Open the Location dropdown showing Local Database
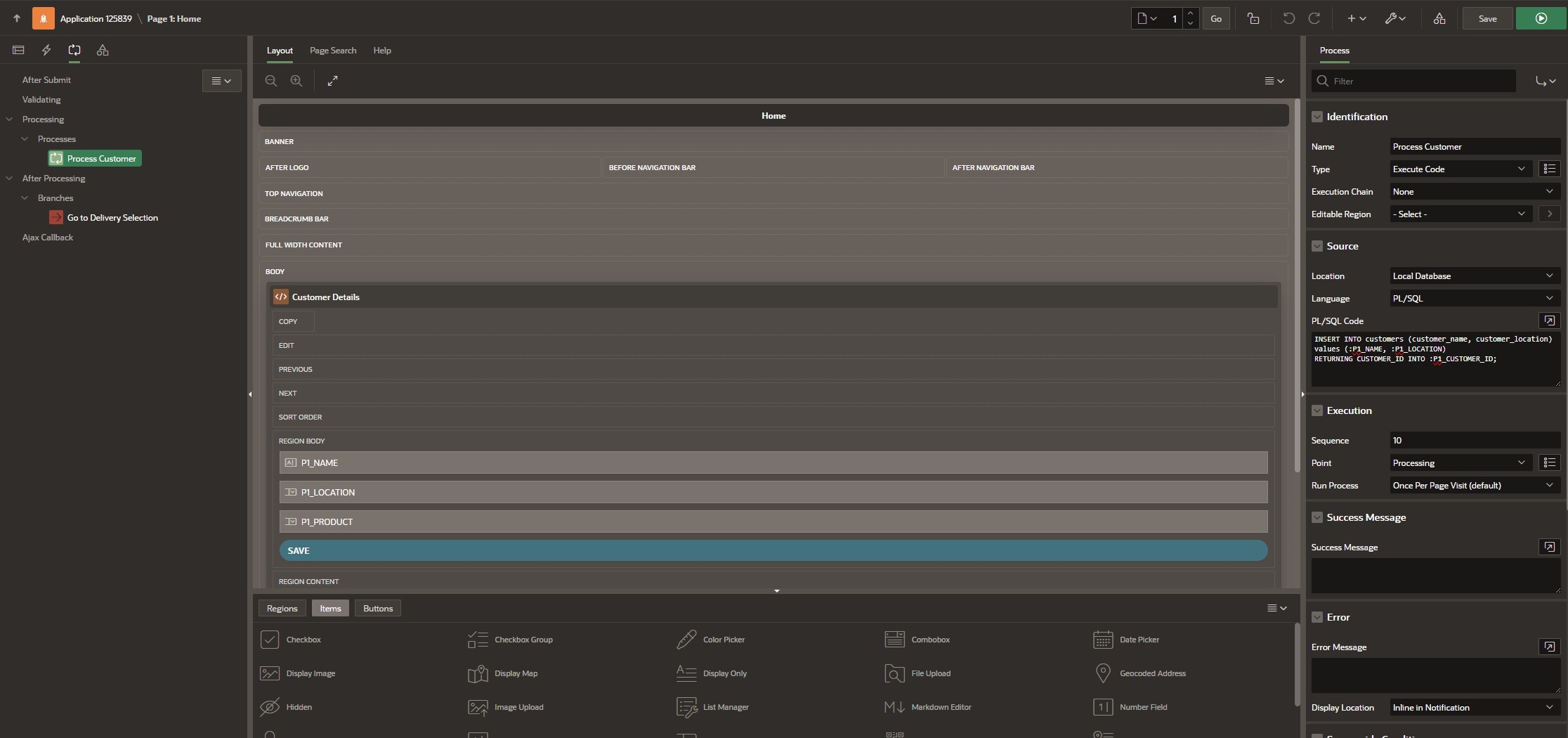The image size is (1568, 738). pyautogui.click(x=1475, y=276)
